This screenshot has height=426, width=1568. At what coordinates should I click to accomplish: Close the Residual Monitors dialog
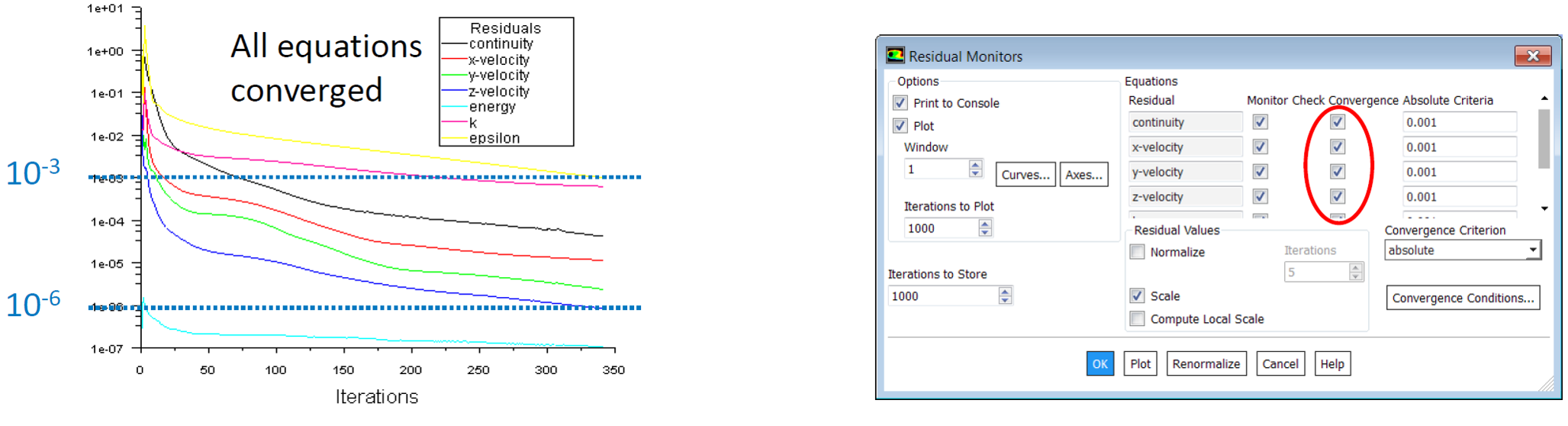point(1532,56)
